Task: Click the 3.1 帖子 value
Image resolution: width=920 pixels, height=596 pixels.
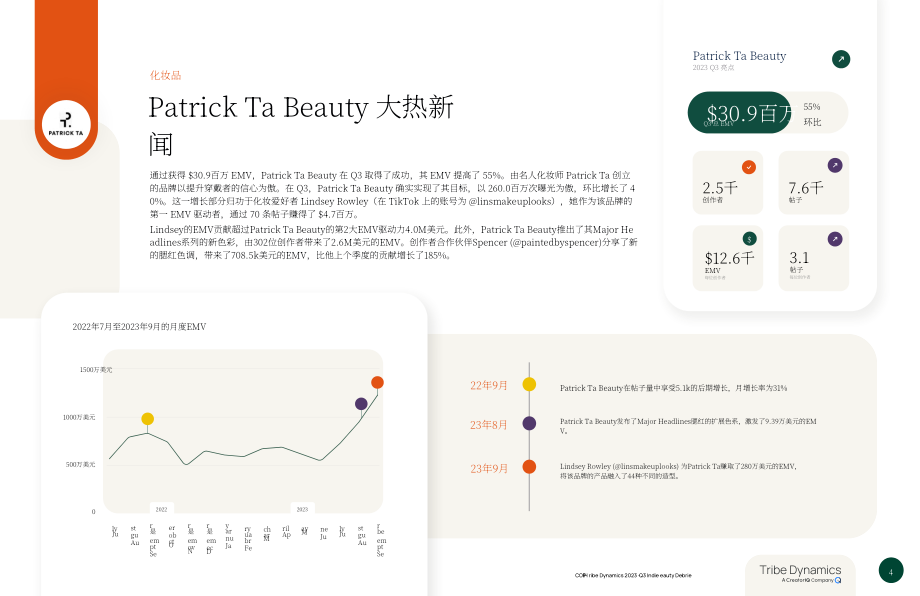Action: 799,258
